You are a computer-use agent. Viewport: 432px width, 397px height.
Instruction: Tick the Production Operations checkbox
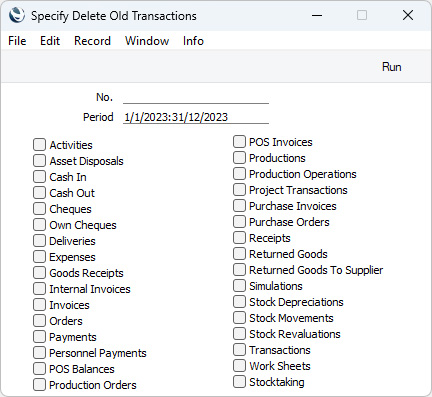click(239, 174)
